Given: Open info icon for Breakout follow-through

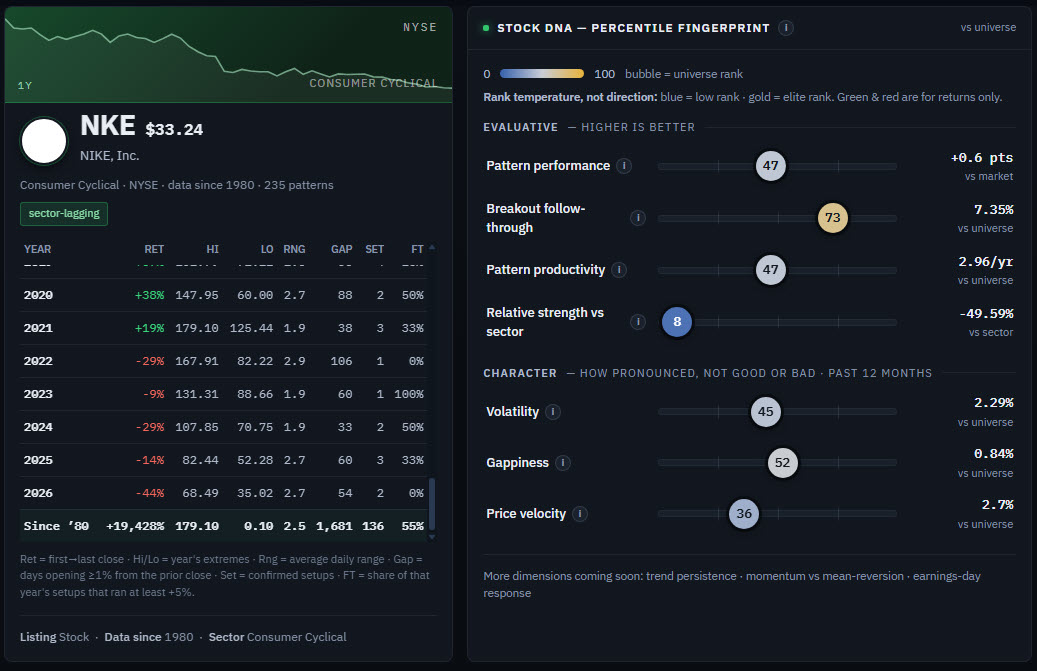Looking at the screenshot, I should click(x=638, y=217).
